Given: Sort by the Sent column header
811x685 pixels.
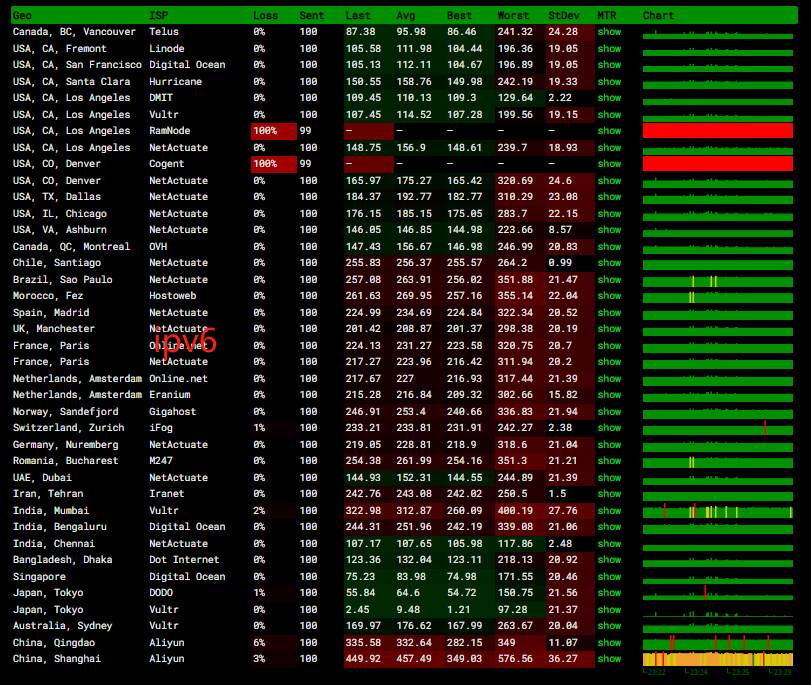Looking at the screenshot, I should click(x=311, y=16).
